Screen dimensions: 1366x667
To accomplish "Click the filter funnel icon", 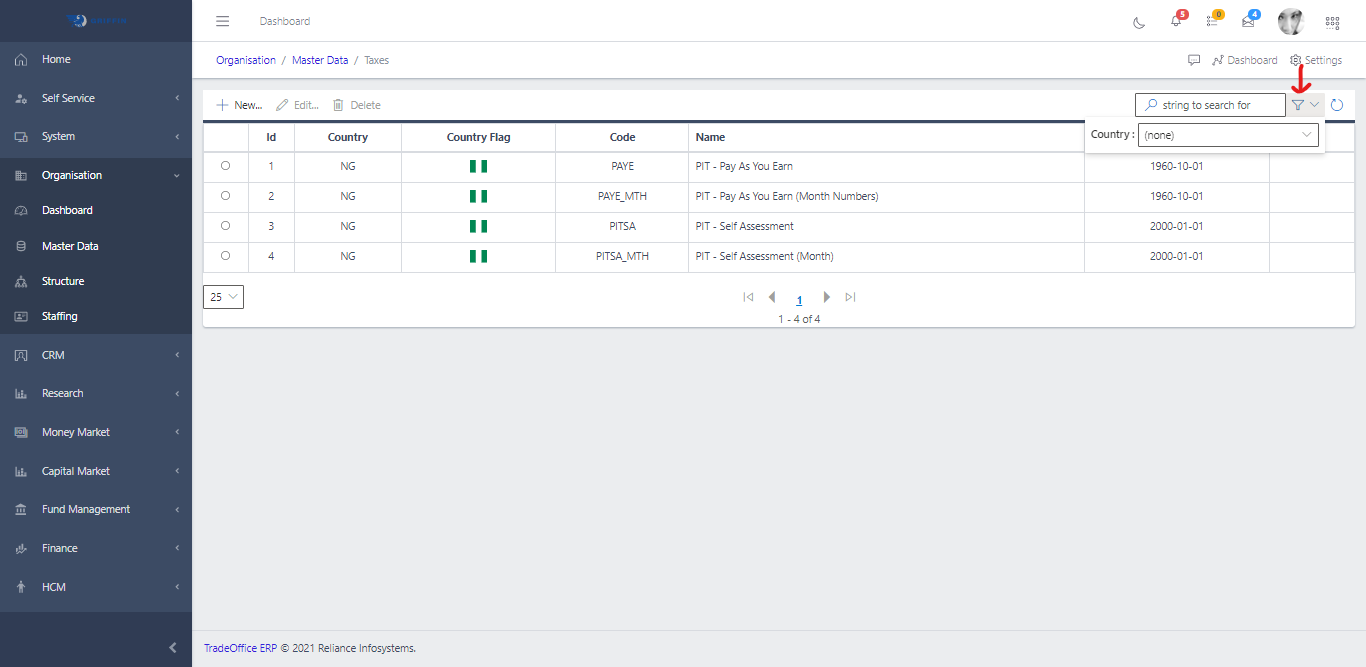I will (1298, 105).
